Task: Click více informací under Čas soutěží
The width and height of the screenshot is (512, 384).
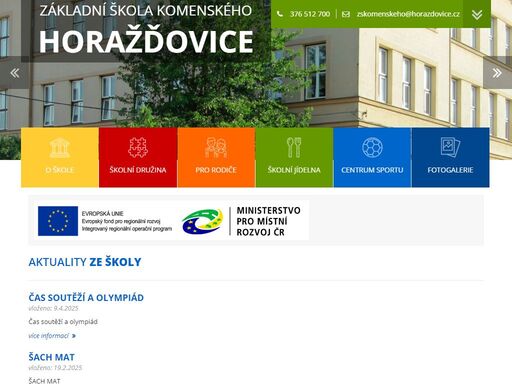Action: [x=49, y=336]
